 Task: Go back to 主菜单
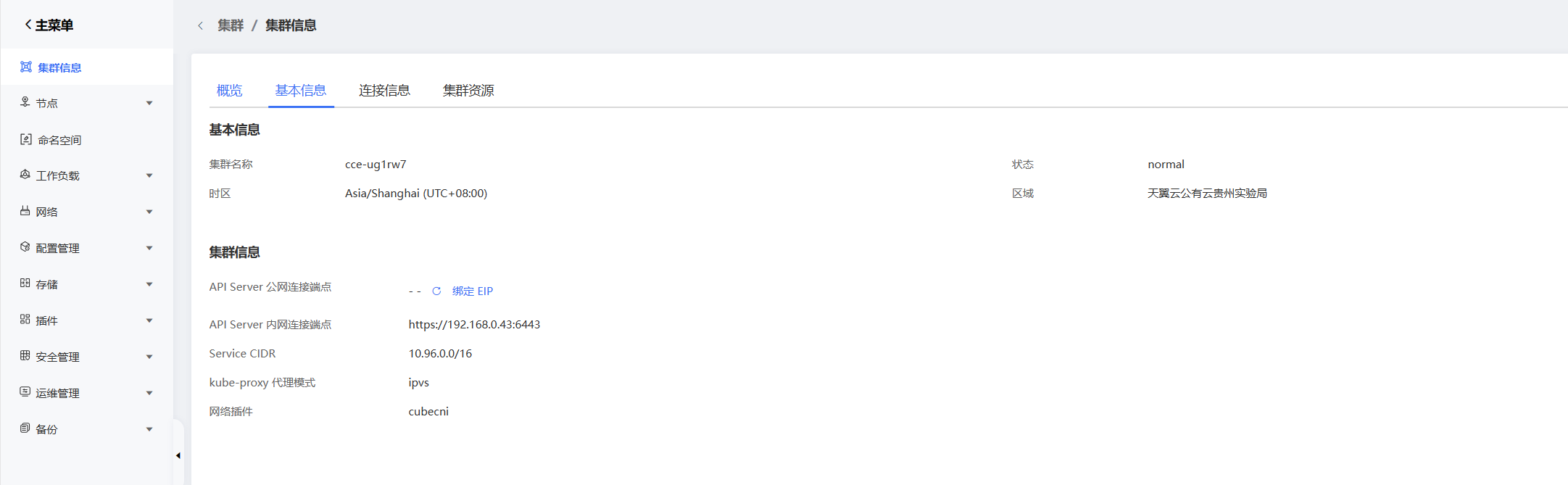[49, 25]
